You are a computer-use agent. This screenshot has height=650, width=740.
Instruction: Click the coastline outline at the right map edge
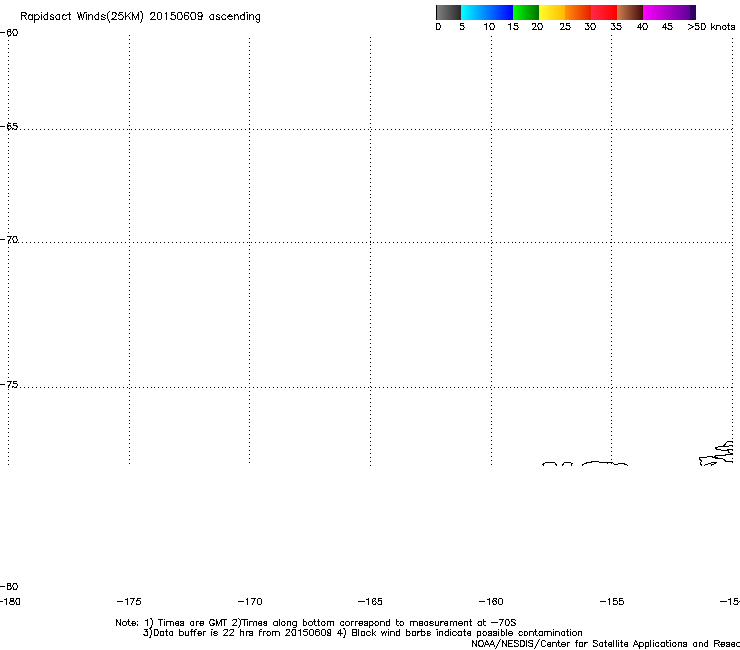coord(716,453)
